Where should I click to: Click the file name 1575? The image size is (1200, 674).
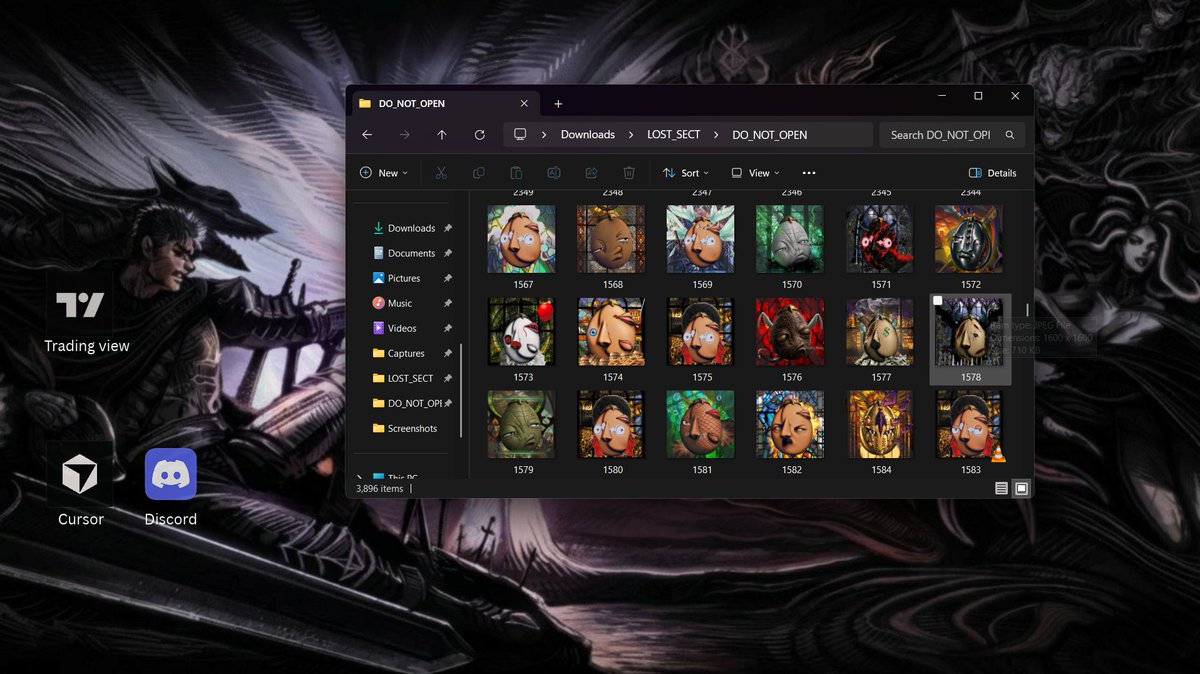click(702, 378)
